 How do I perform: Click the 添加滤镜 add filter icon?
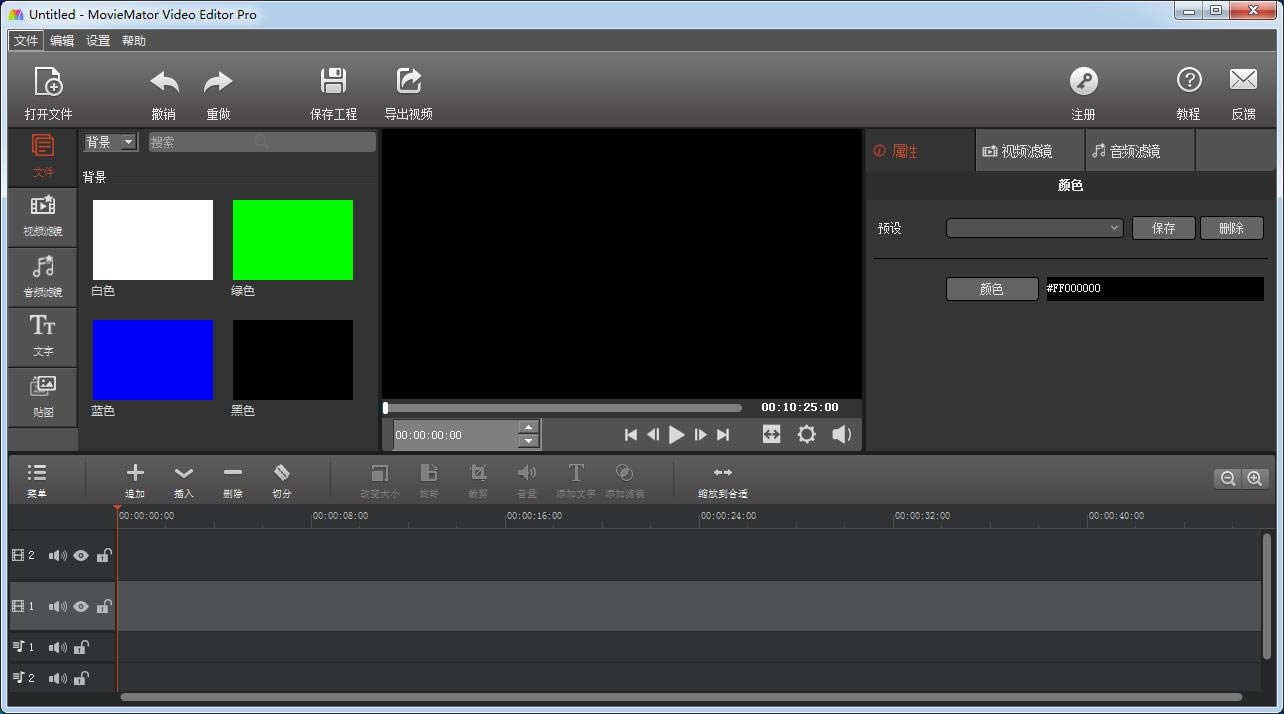tap(625, 472)
